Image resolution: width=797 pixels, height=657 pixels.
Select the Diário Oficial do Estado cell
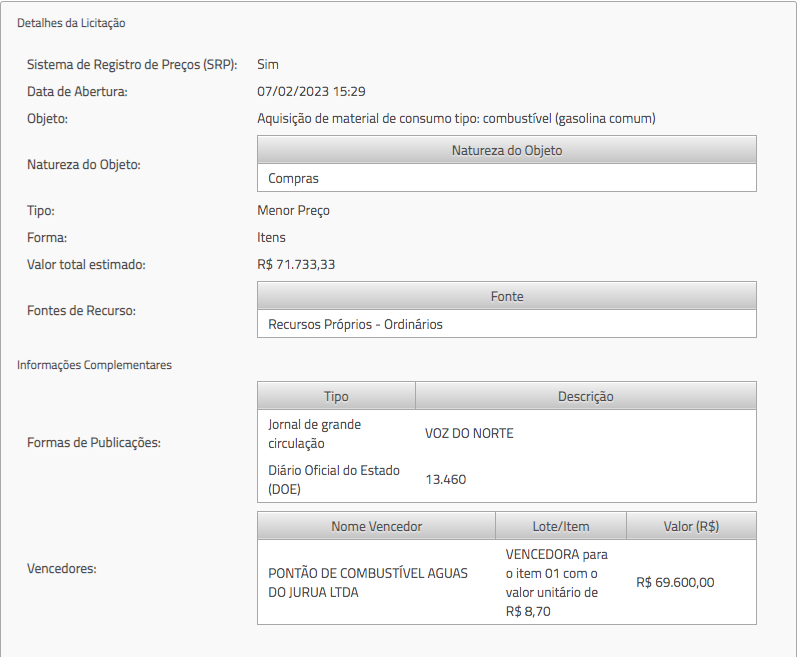[x=320, y=479]
